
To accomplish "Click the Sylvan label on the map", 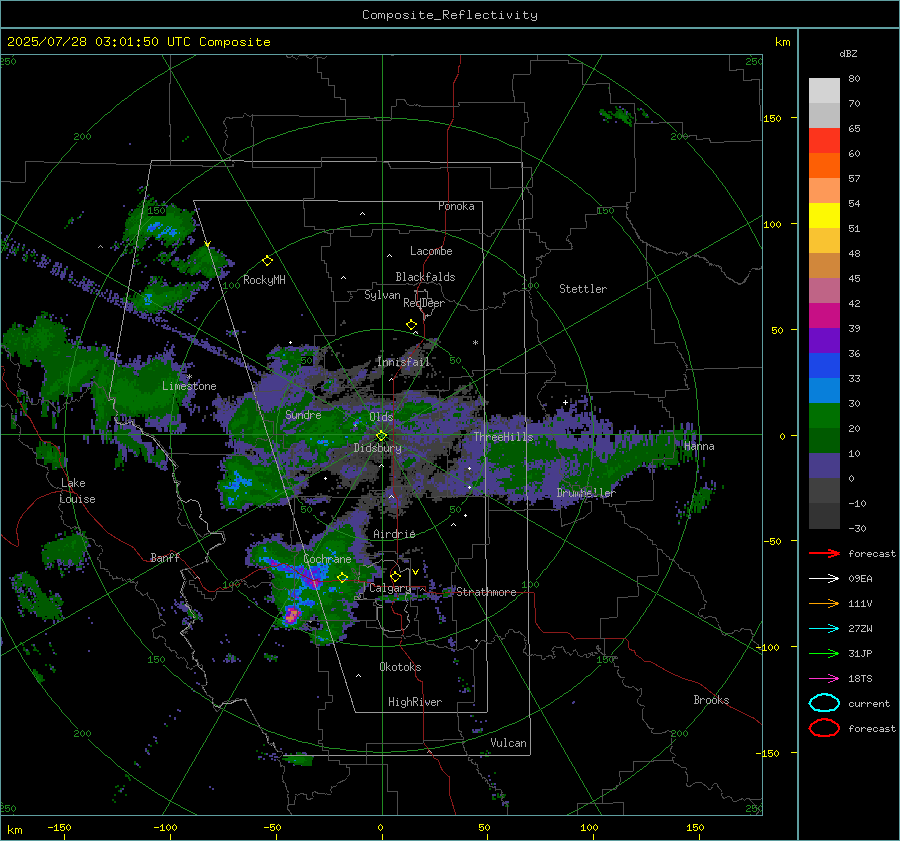I will pyautogui.click(x=382, y=295).
